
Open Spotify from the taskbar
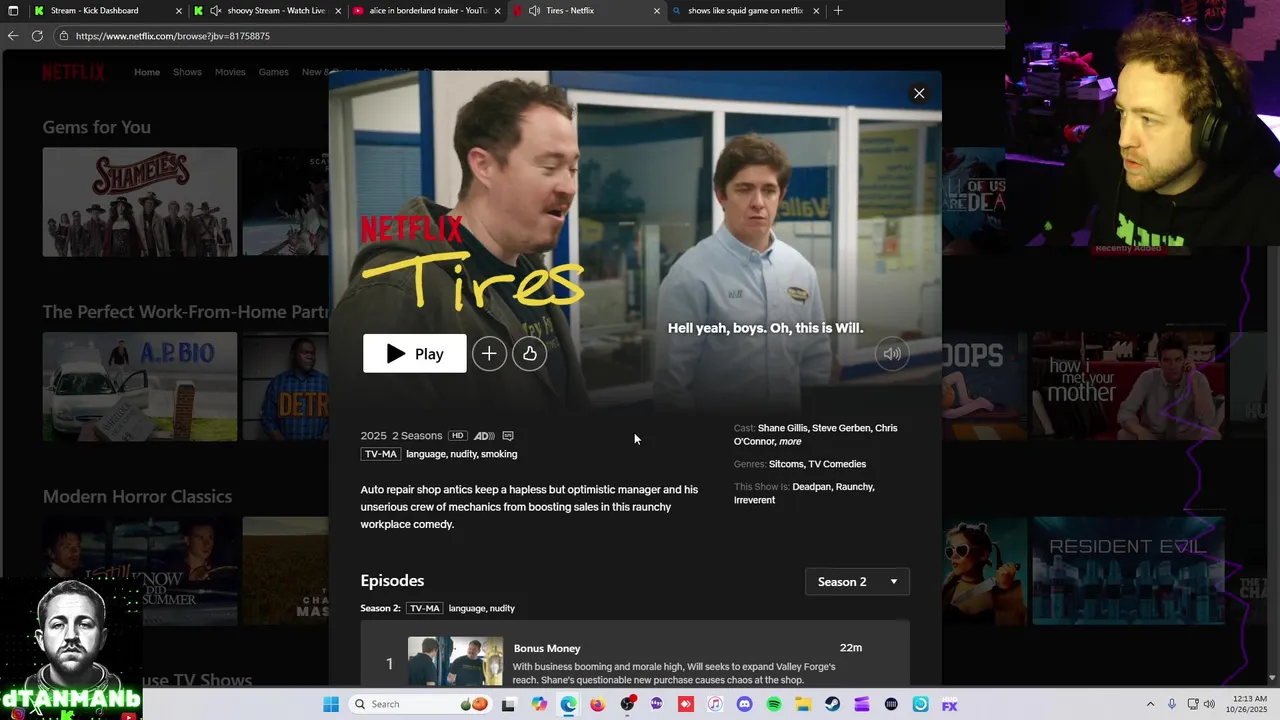tap(774, 704)
